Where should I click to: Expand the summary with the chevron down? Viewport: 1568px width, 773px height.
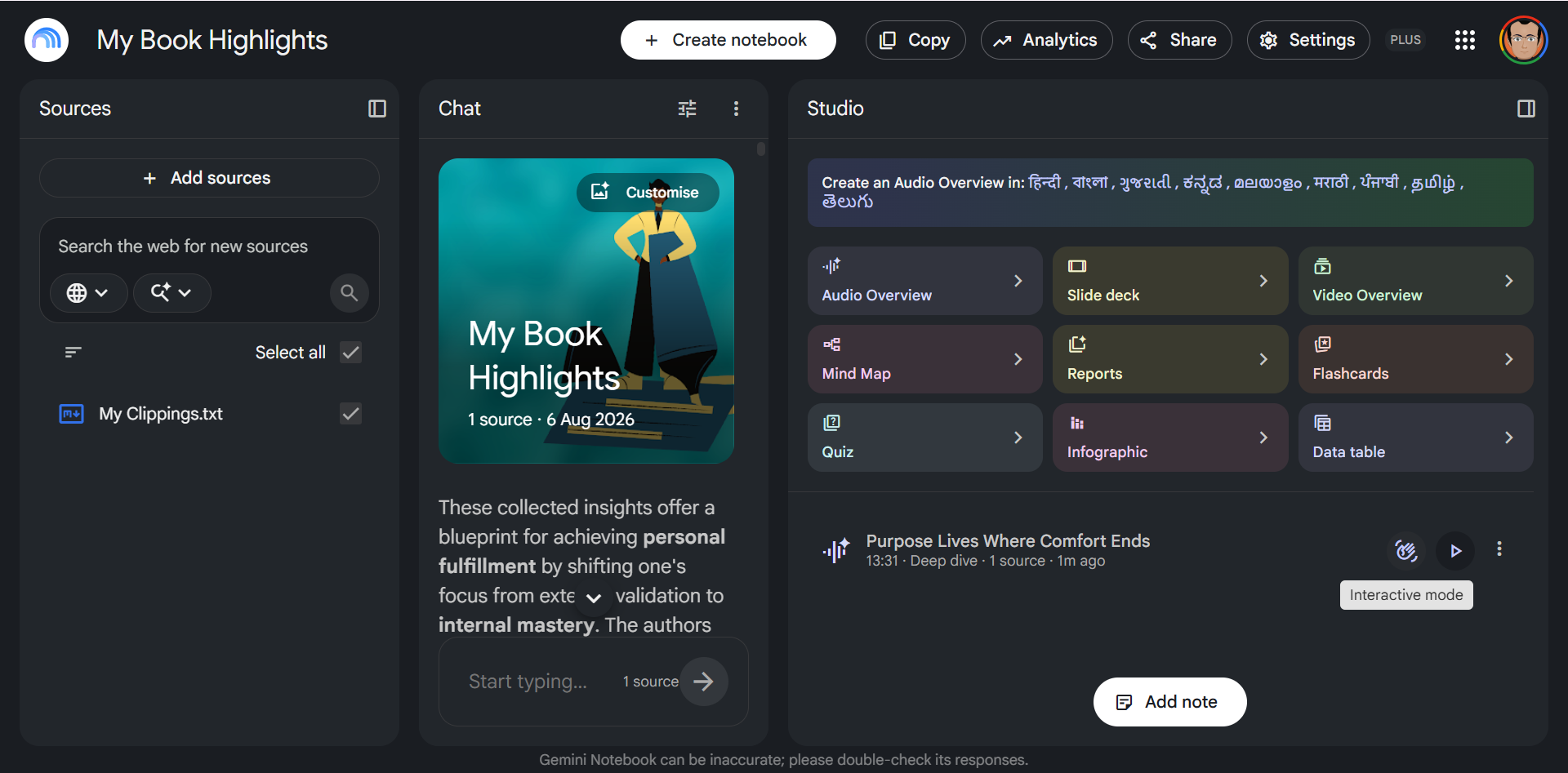[594, 598]
